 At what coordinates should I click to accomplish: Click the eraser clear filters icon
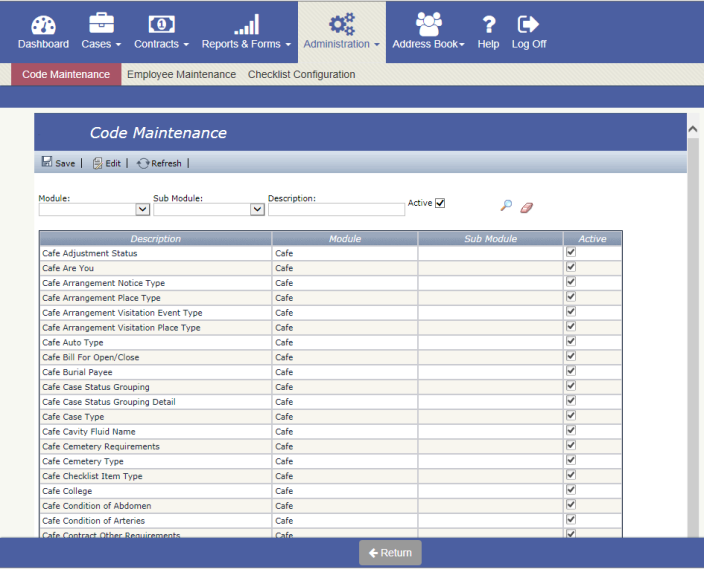[527, 208]
